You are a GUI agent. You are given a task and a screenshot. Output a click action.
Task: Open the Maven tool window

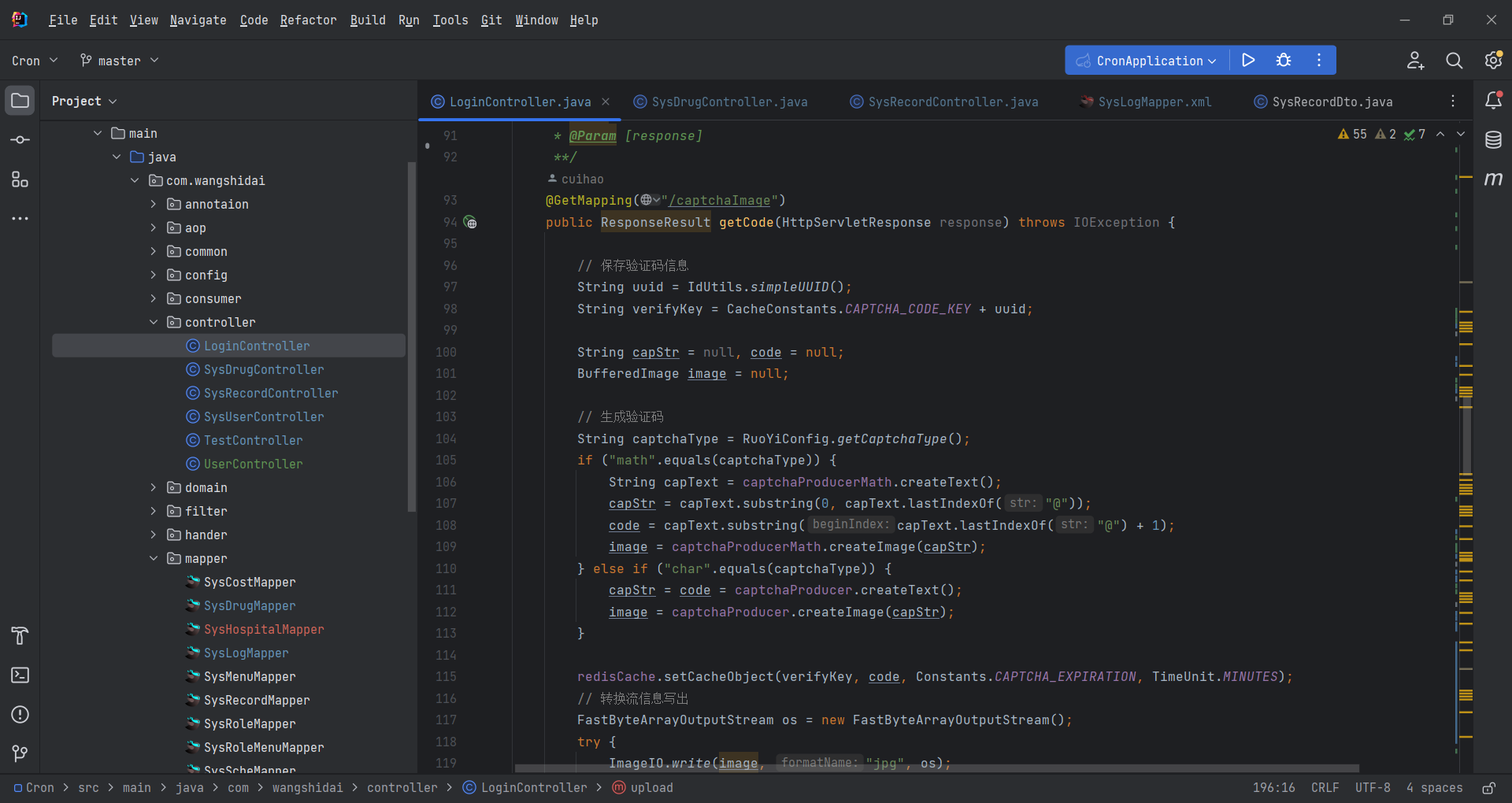pyautogui.click(x=1493, y=179)
